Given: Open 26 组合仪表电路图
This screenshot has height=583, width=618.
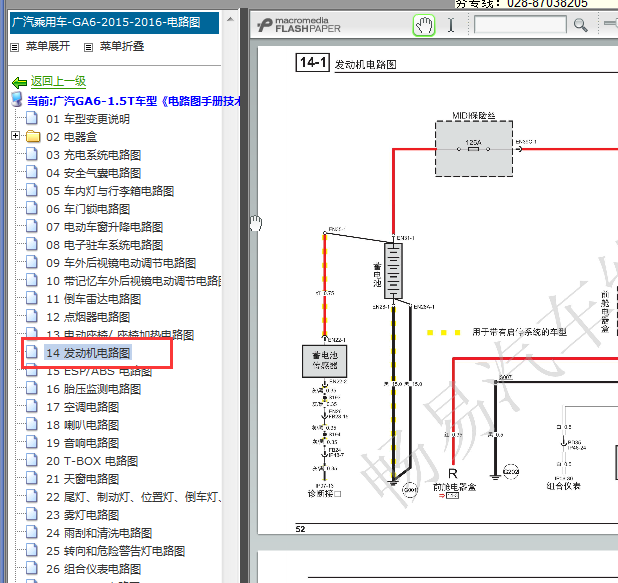Looking at the screenshot, I should click(93, 569).
